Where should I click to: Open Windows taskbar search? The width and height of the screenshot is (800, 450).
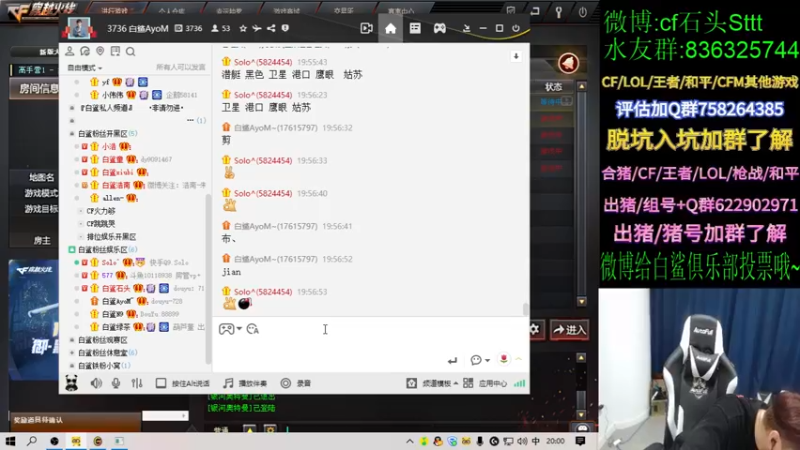pos(32,441)
